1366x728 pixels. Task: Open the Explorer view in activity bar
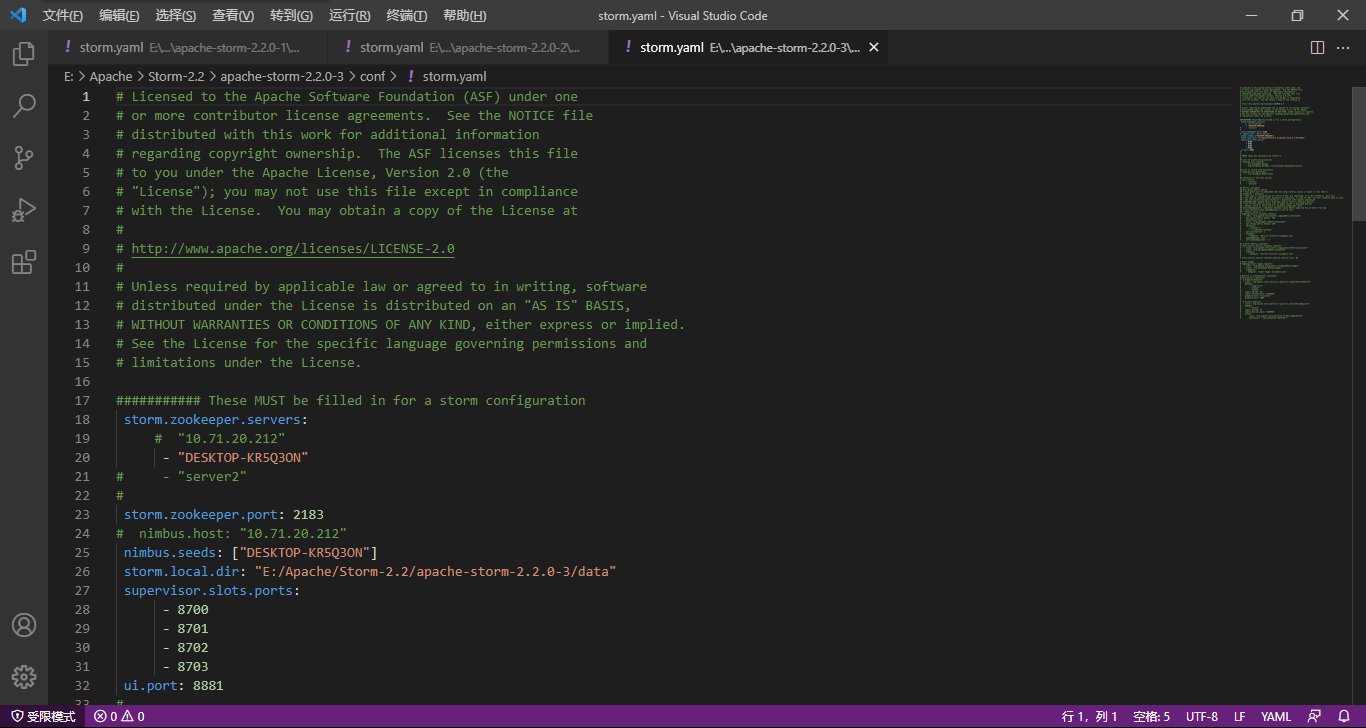[24, 54]
